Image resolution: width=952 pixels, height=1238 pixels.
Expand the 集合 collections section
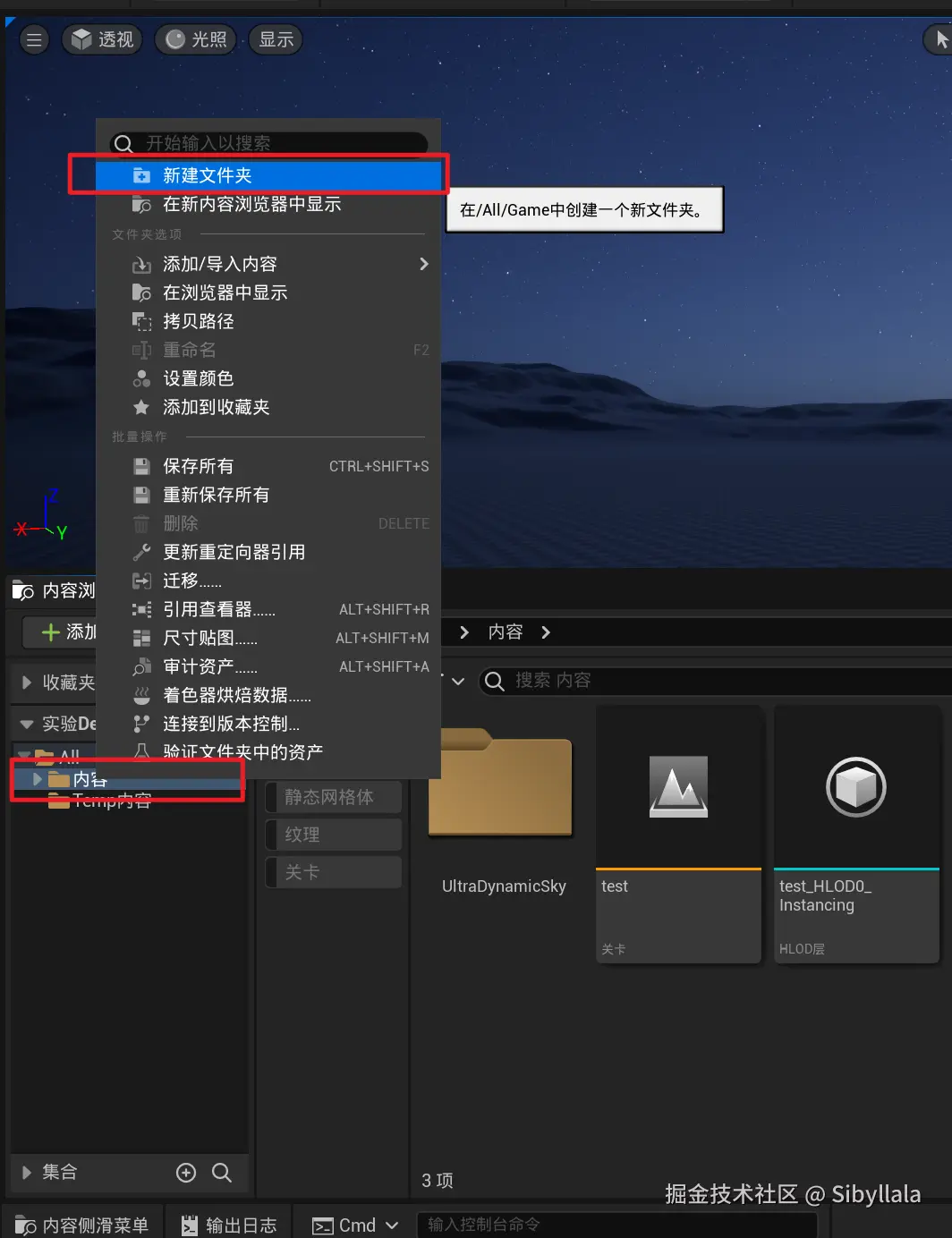click(x=27, y=1172)
